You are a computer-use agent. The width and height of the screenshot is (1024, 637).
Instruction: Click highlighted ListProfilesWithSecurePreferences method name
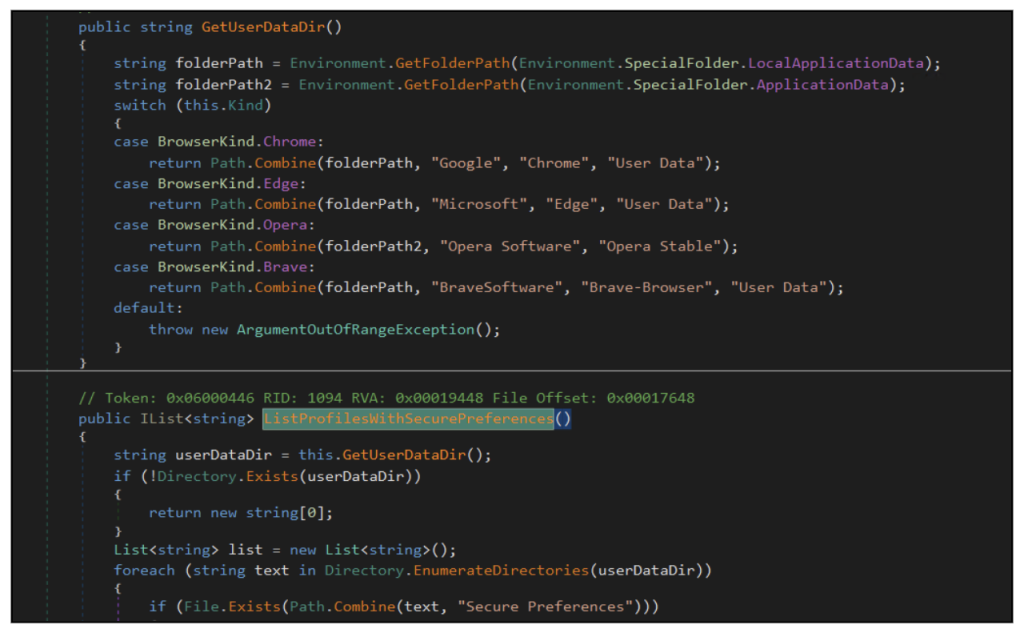408,419
